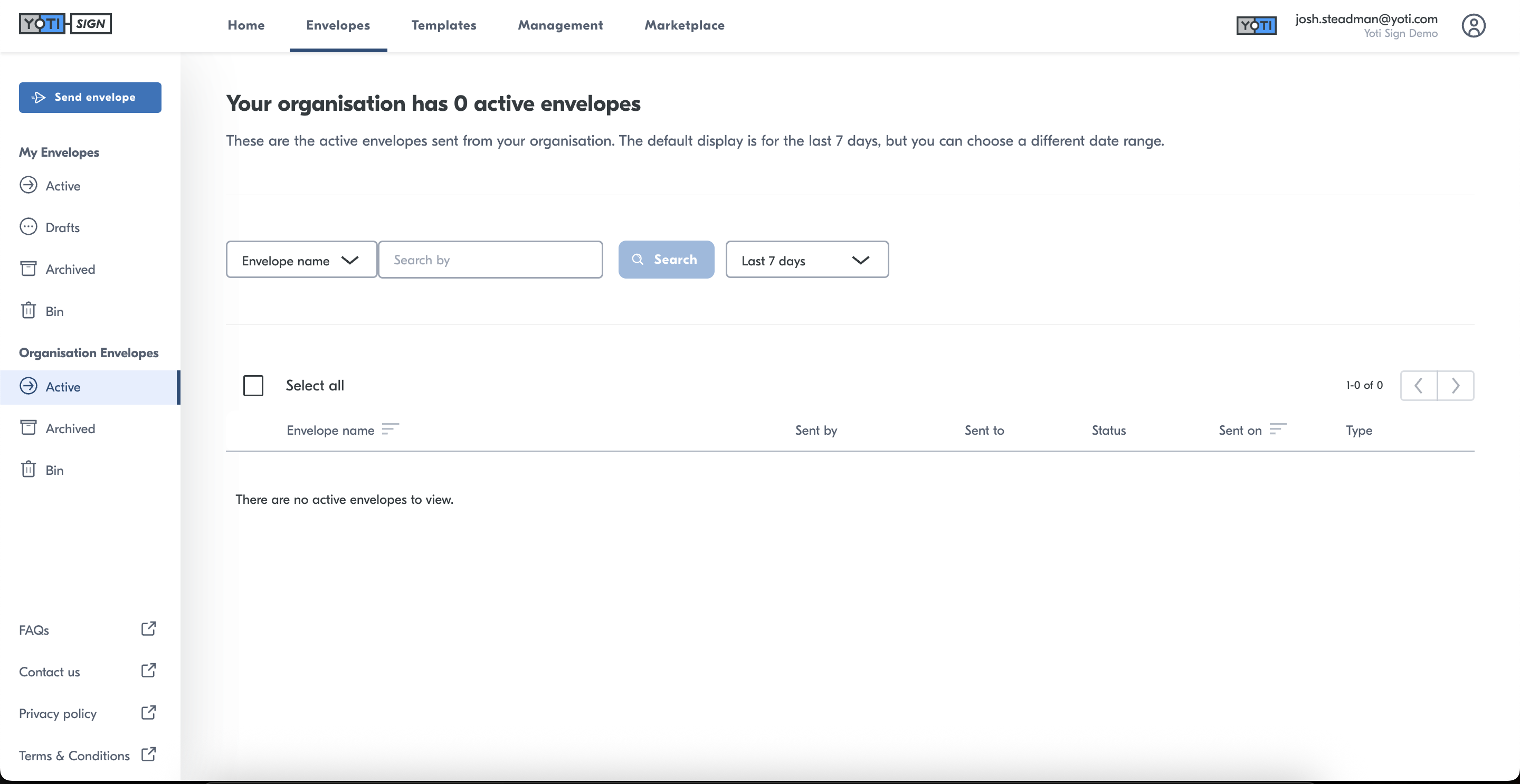
Task: Open the Envelopes tab
Action: click(338, 25)
